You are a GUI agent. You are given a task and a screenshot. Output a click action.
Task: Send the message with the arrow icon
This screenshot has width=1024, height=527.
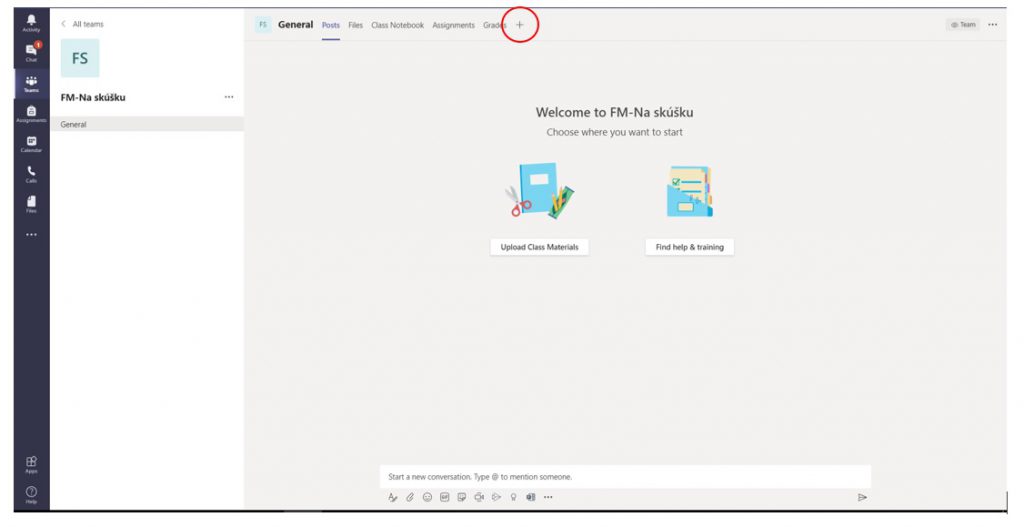(862, 497)
